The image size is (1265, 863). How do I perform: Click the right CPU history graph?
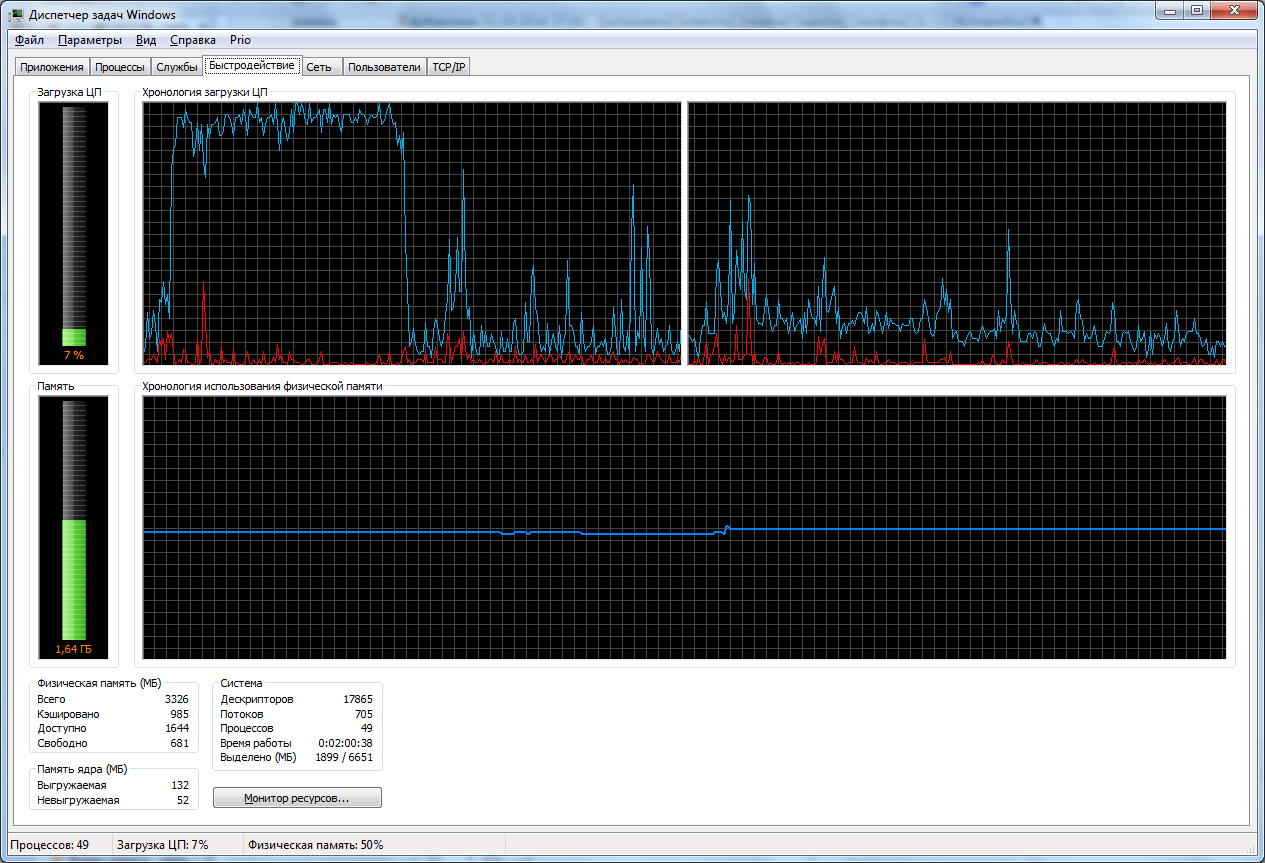(x=957, y=233)
